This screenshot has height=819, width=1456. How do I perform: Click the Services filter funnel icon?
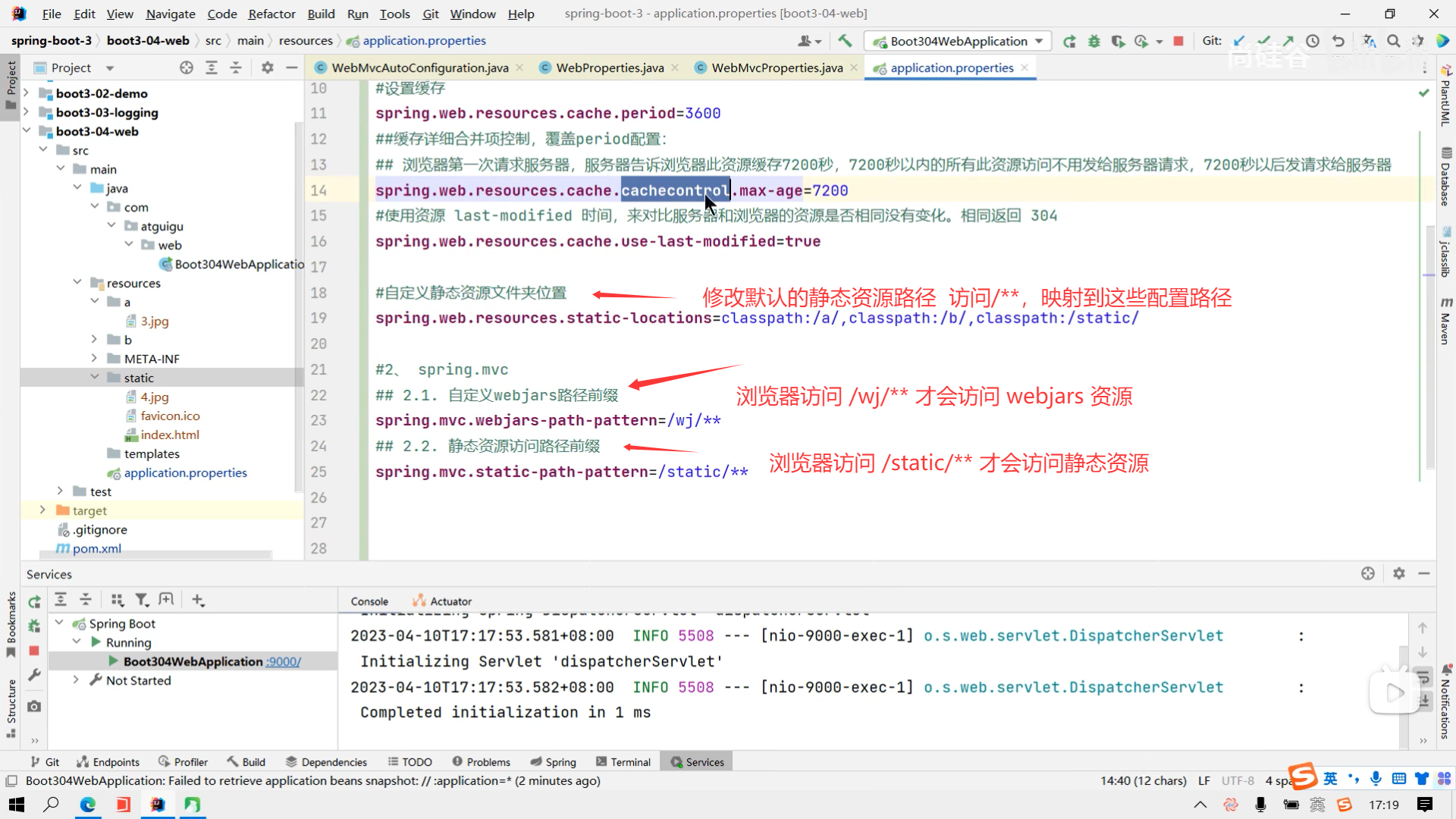pyautogui.click(x=141, y=600)
